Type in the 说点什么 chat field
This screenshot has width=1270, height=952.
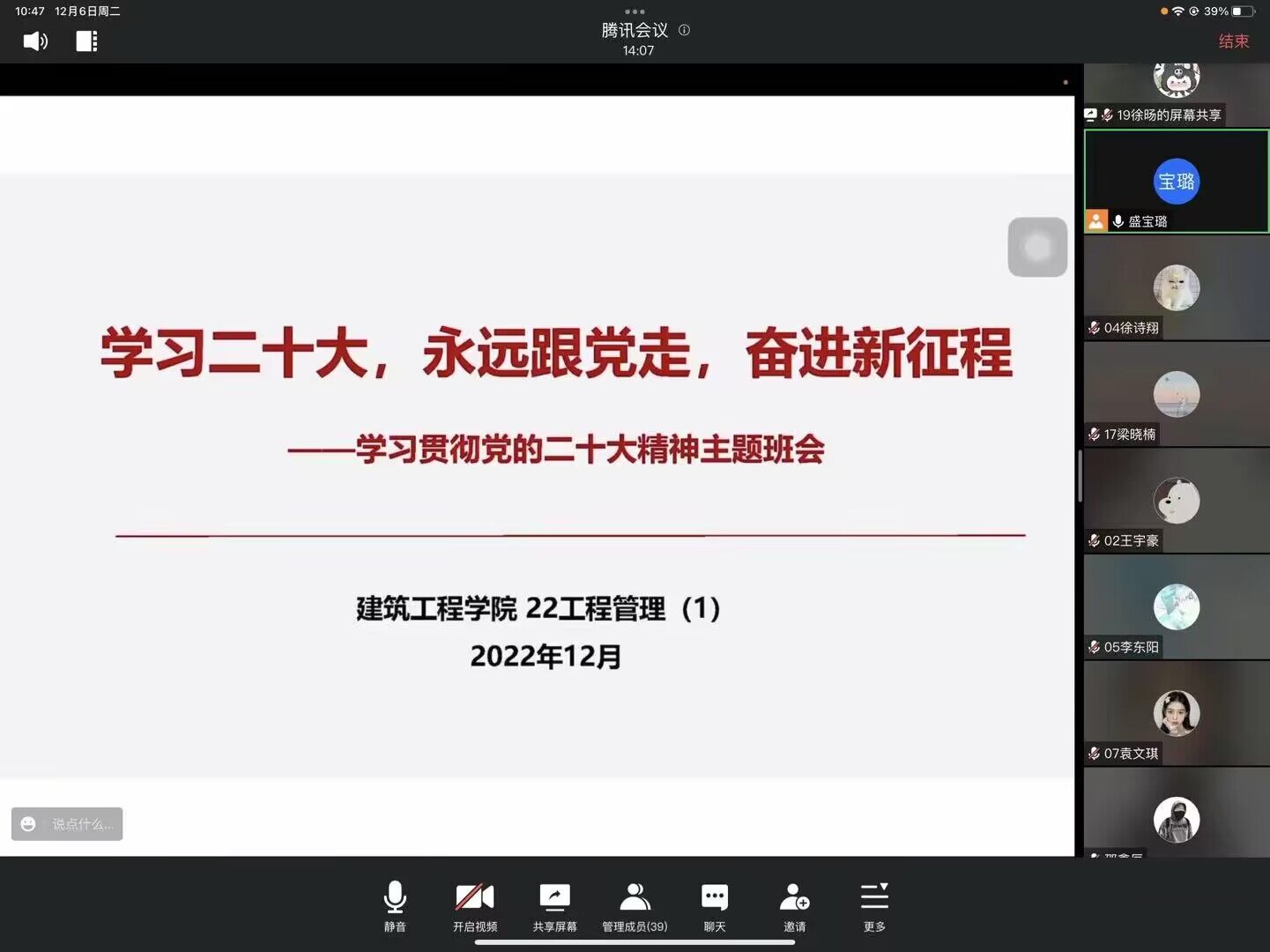pos(81,824)
